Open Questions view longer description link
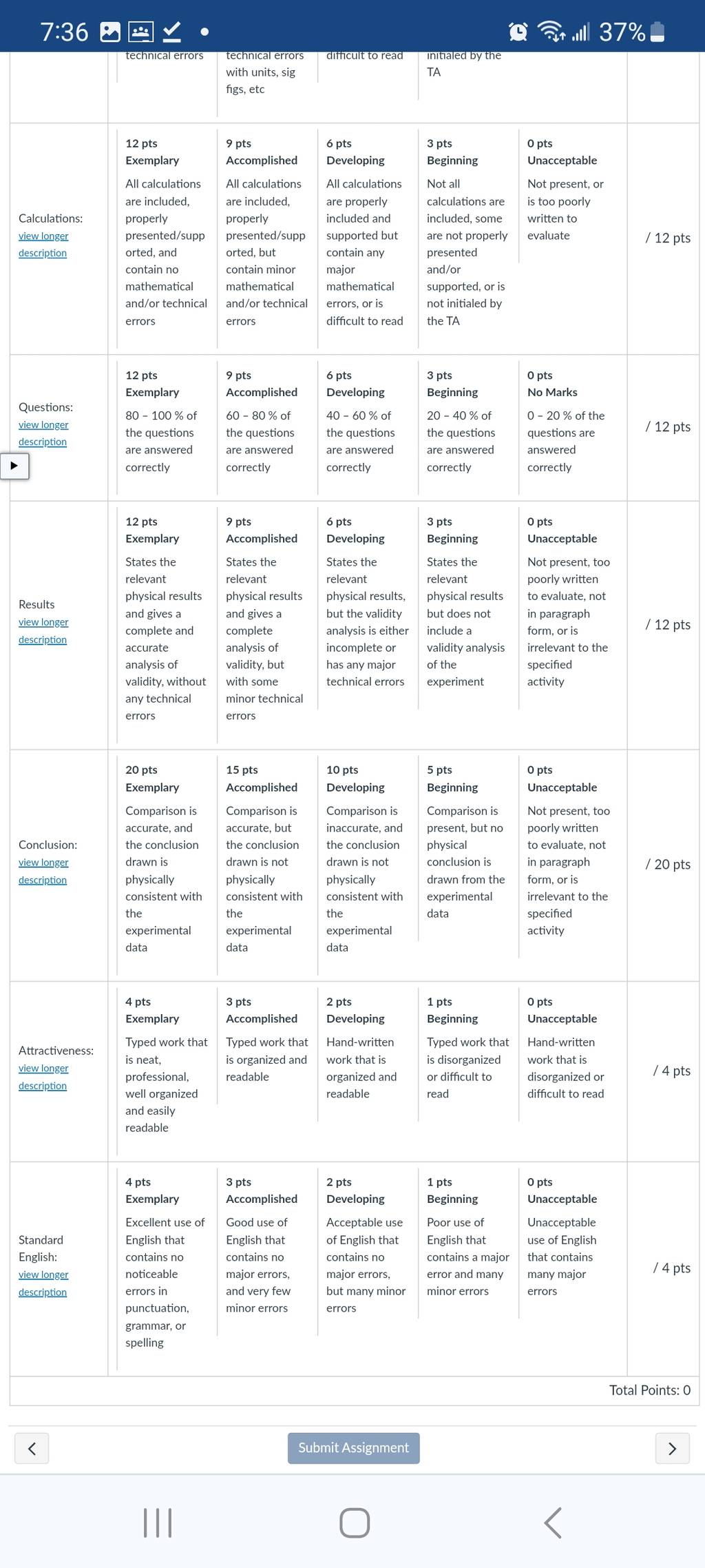705x1568 pixels. tap(43, 433)
